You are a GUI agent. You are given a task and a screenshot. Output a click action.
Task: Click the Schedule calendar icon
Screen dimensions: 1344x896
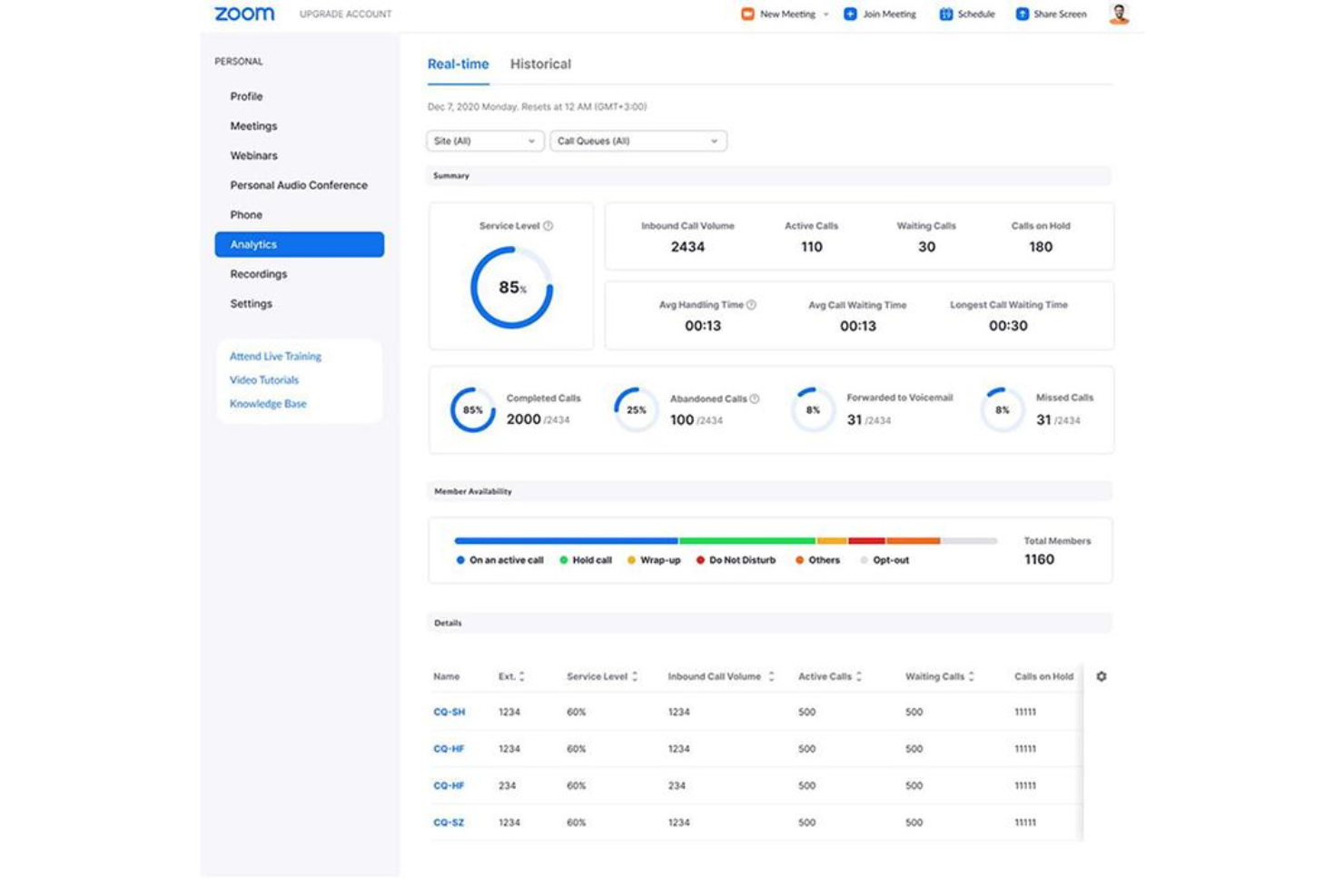(945, 14)
